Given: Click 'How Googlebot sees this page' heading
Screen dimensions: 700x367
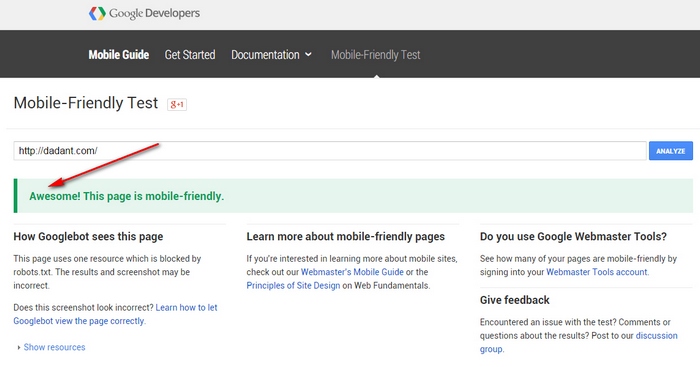Looking at the screenshot, I should [88, 237].
